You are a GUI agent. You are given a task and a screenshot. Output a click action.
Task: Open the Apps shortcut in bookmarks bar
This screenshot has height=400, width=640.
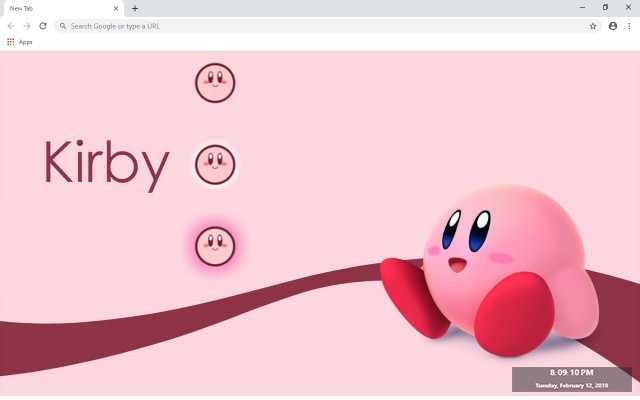(x=20, y=42)
